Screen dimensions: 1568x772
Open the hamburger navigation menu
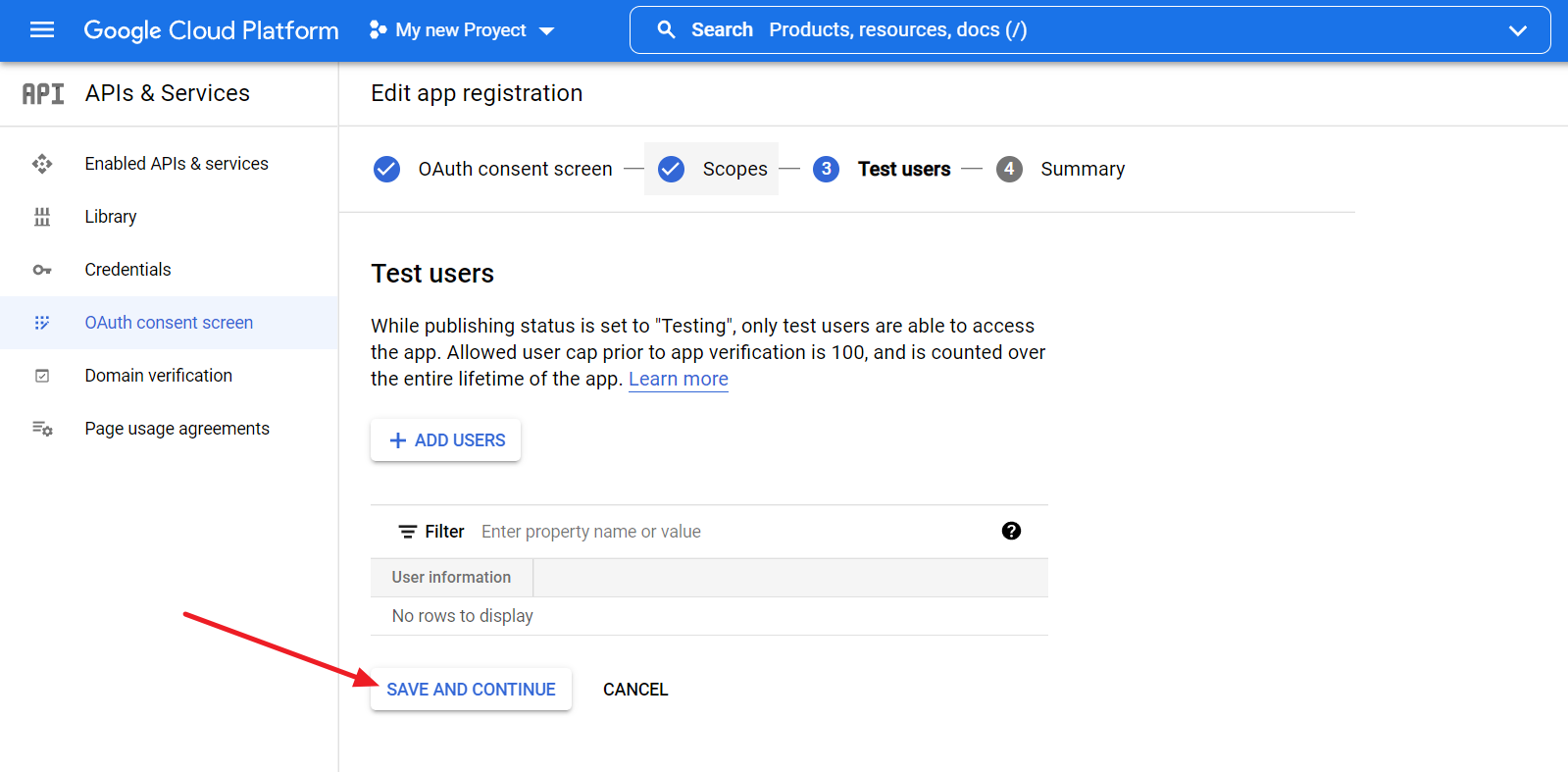pyautogui.click(x=42, y=29)
